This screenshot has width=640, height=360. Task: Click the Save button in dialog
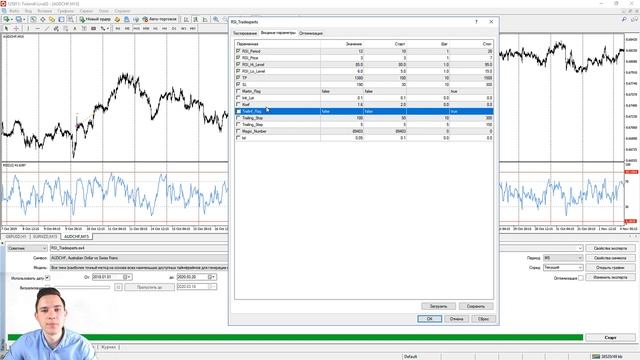[476, 306]
